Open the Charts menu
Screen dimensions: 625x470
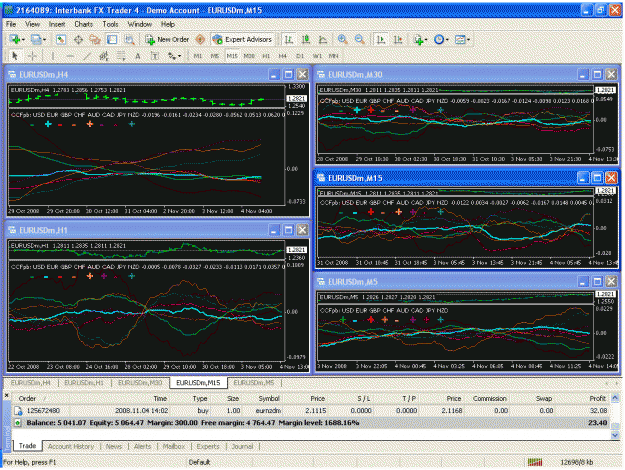tap(83, 24)
